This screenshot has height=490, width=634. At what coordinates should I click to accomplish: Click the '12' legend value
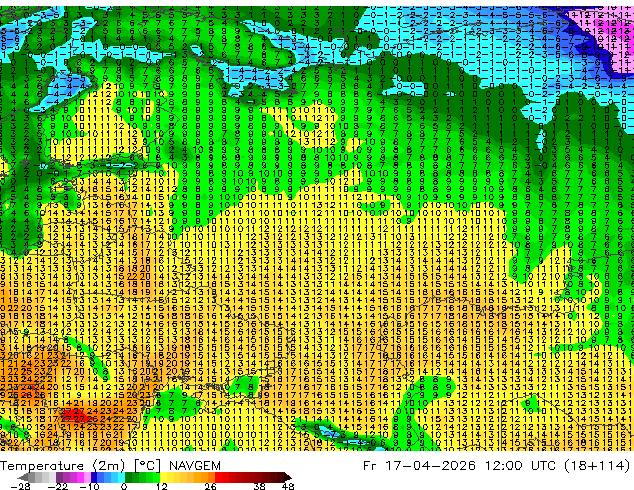click(162, 486)
